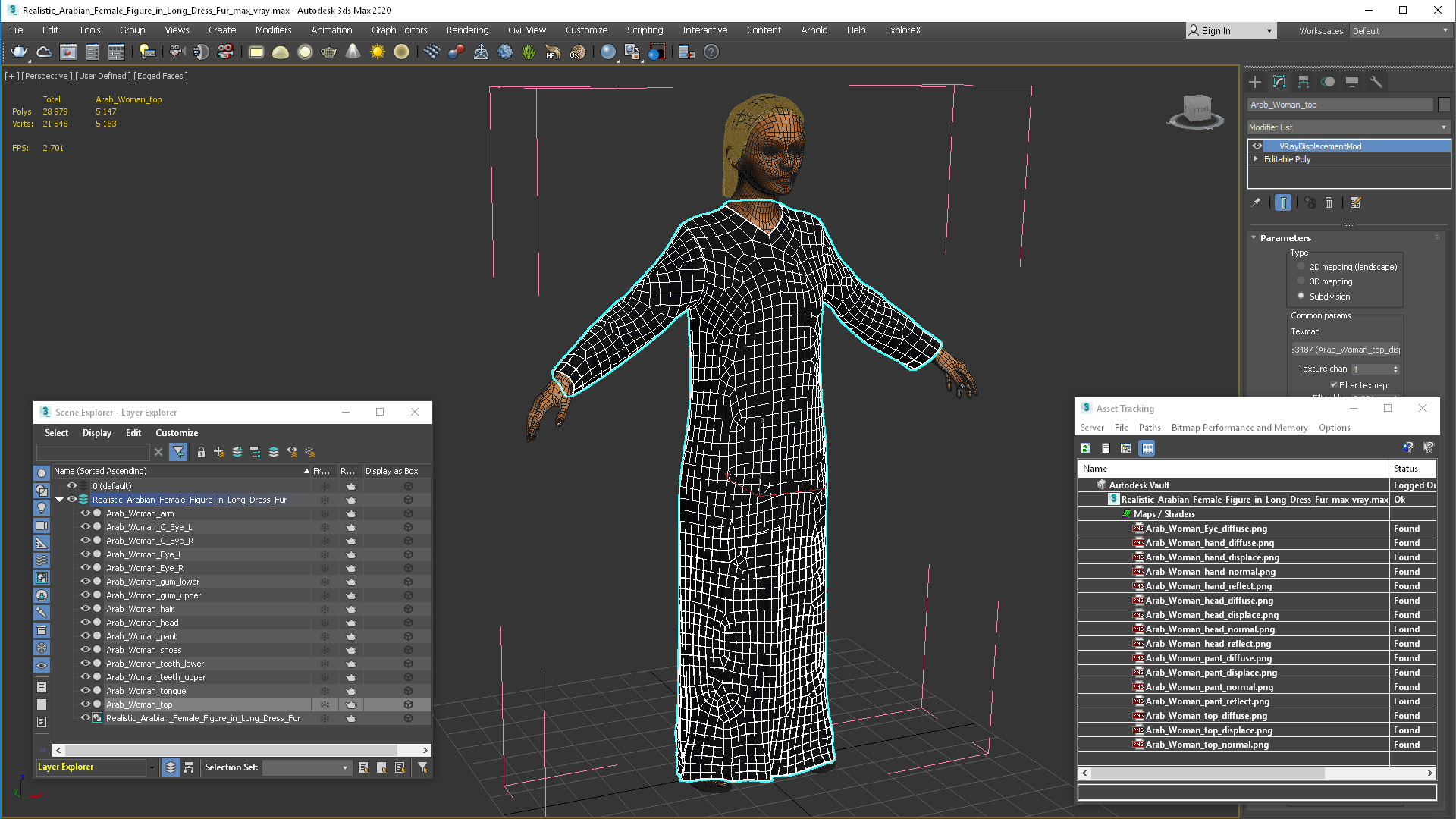Click the cloud rendering icon in toolbar
This screenshot has height=819, width=1456.
coord(44,52)
